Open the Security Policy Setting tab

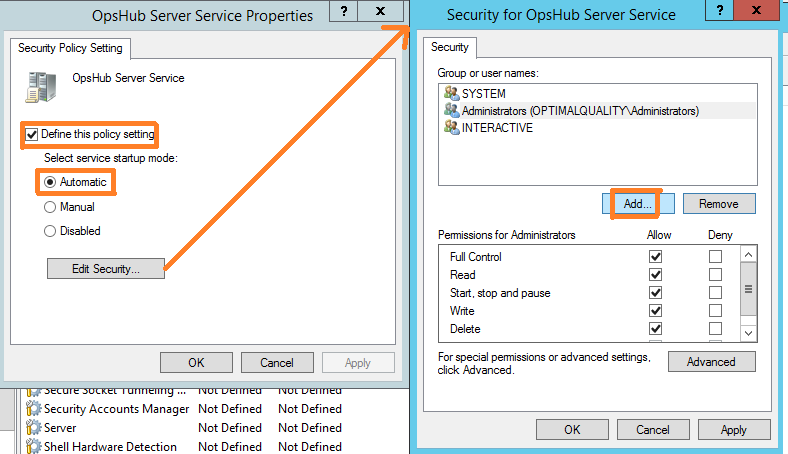tap(69, 48)
